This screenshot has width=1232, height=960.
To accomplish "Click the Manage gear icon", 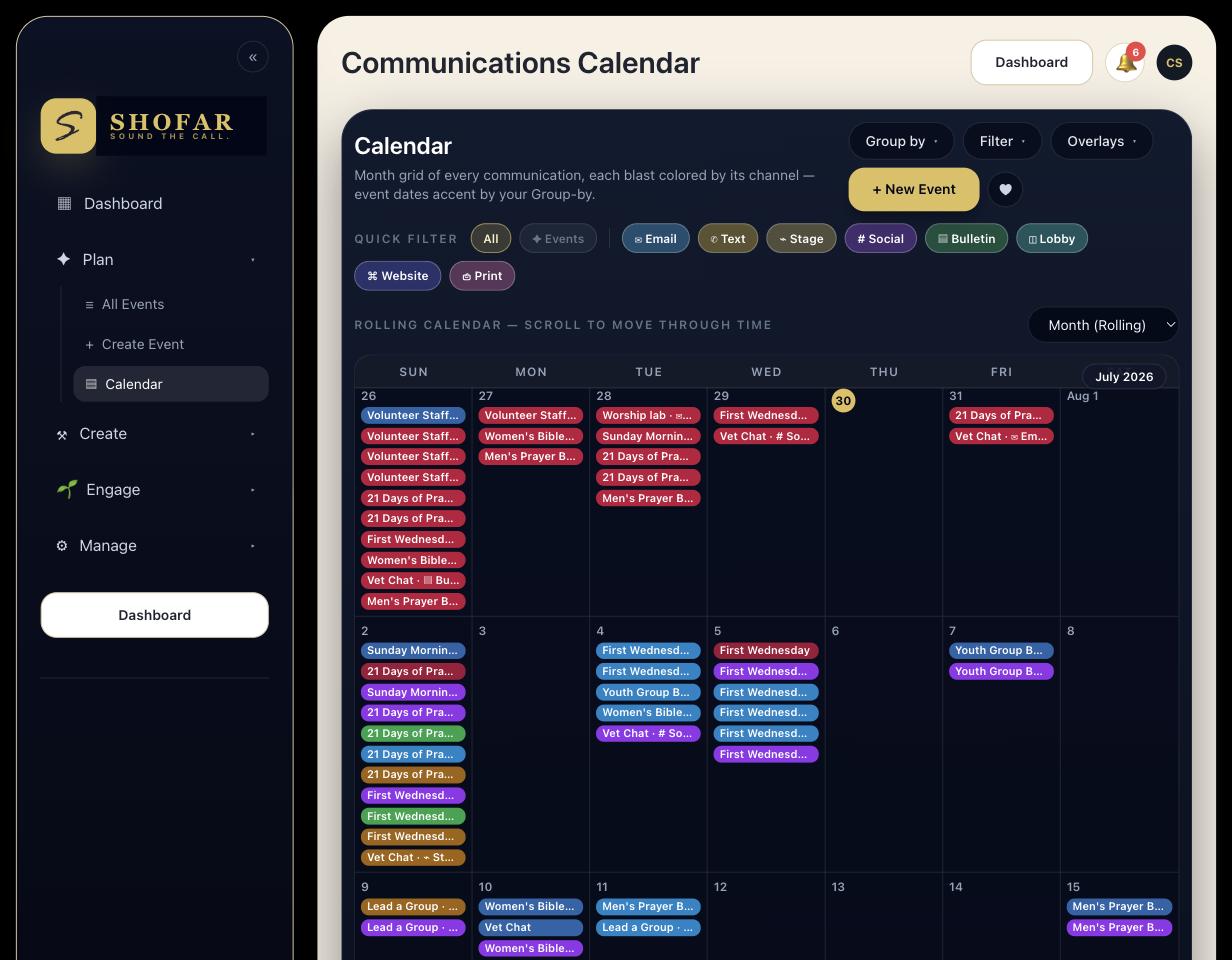I will (x=62, y=546).
